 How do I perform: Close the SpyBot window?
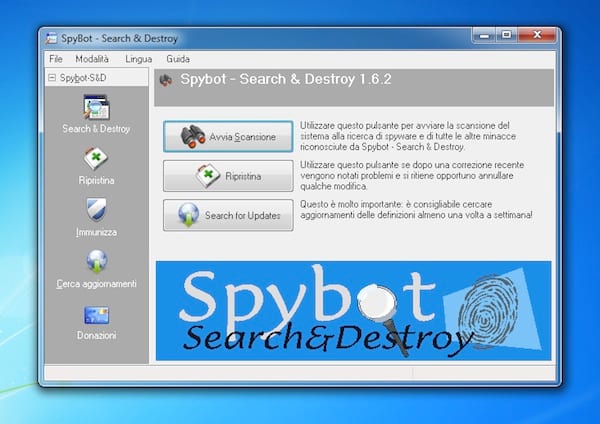coord(537,35)
